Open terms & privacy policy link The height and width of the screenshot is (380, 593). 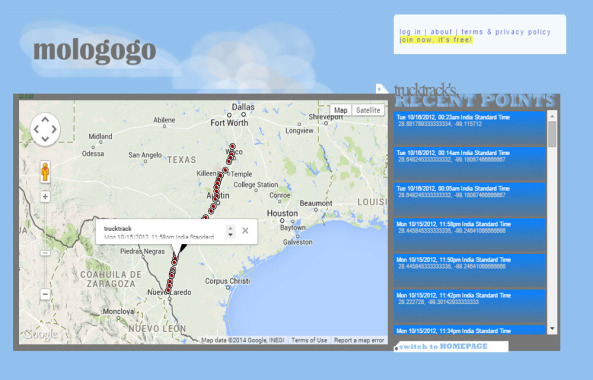(x=506, y=32)
